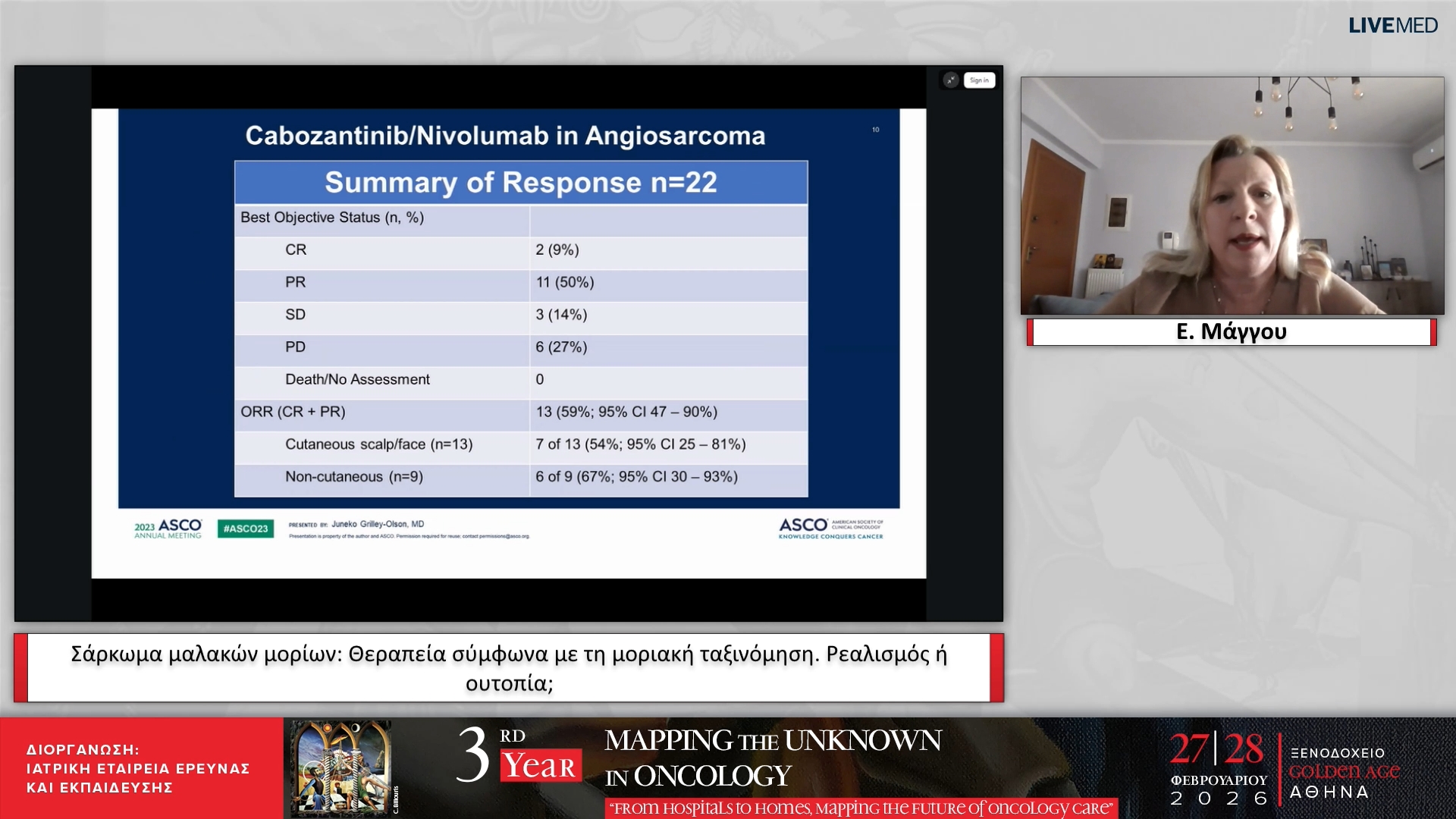
Task: Click the Golden Age hotel name
Action: point(1344,772)
